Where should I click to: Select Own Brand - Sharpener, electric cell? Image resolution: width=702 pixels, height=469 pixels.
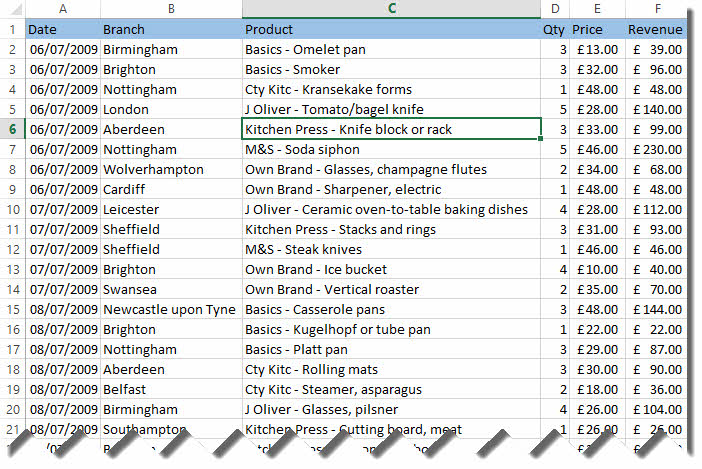pos(391,190)
